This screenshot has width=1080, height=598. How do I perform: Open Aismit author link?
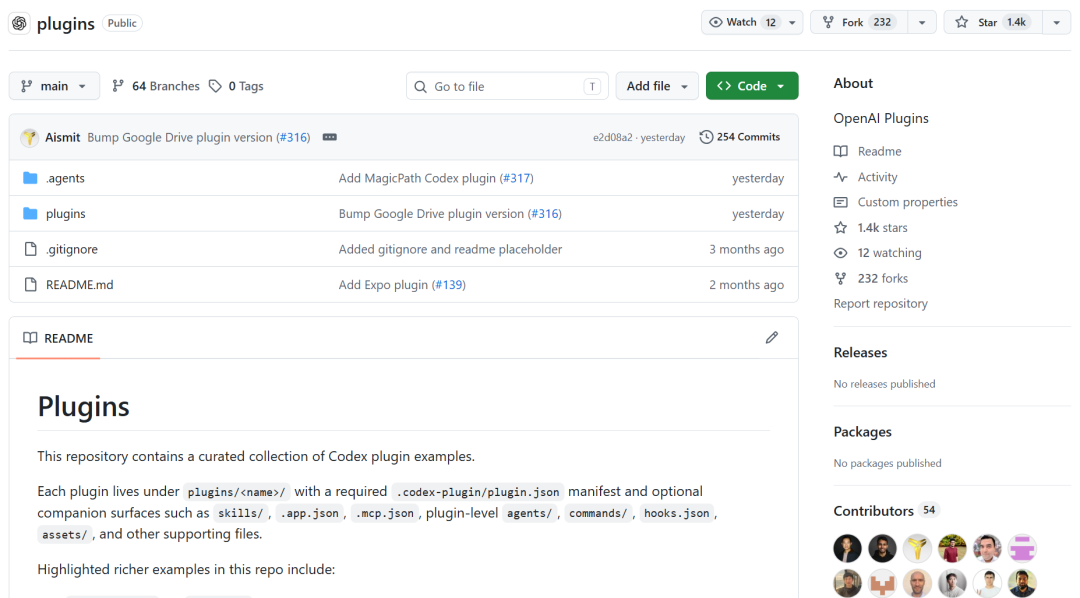click(x=63, y=137)
